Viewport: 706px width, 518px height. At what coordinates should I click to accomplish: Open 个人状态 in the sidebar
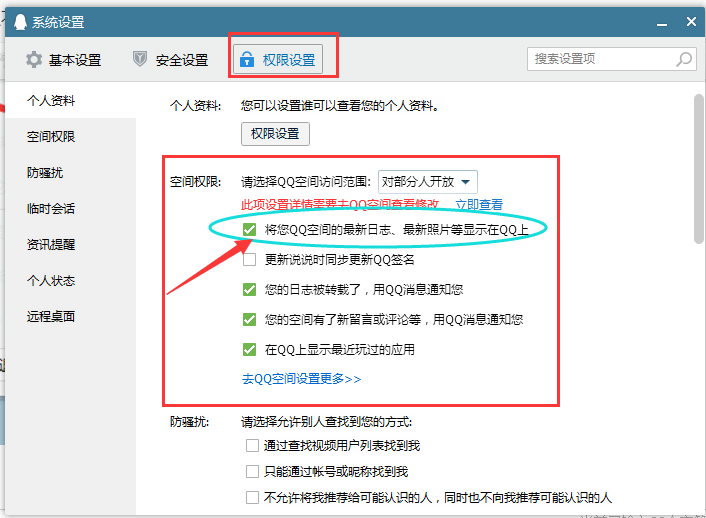(x=51, y=281)
